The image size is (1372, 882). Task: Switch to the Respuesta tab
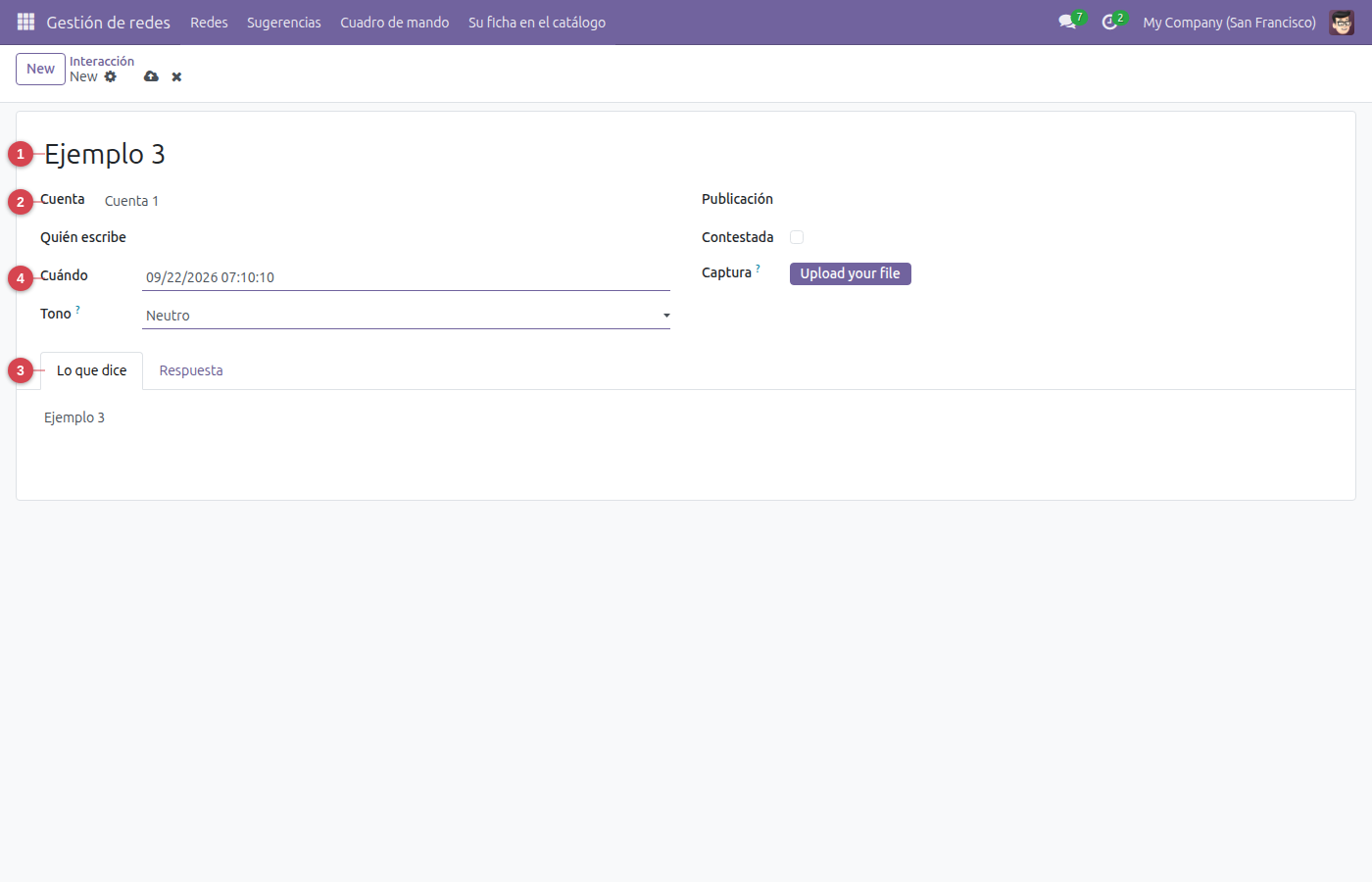pos(191,370)
